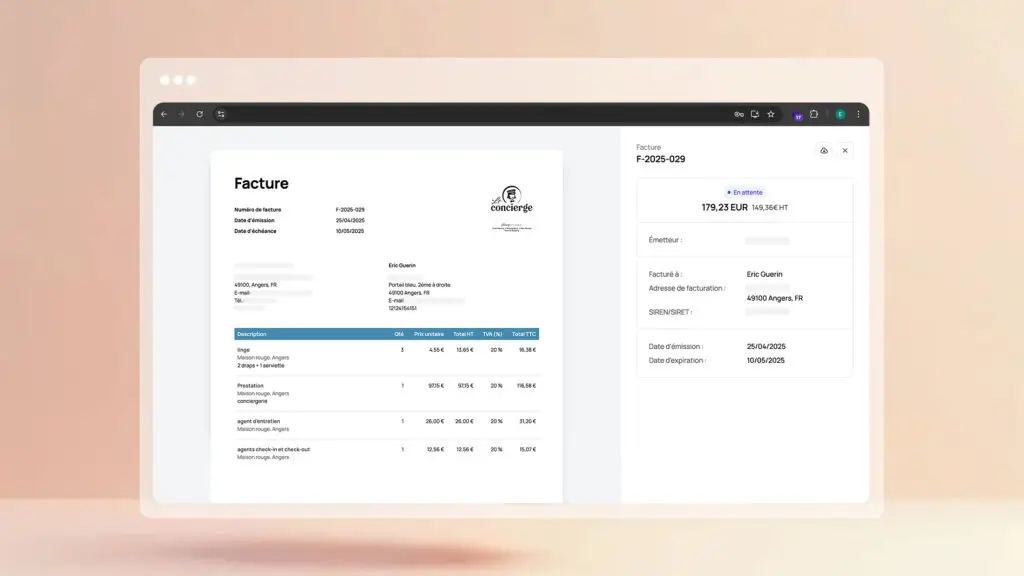This screenshot has width=1024, height=576.
Task: Open the green user profile avatar
Action: tap(840, 114)
